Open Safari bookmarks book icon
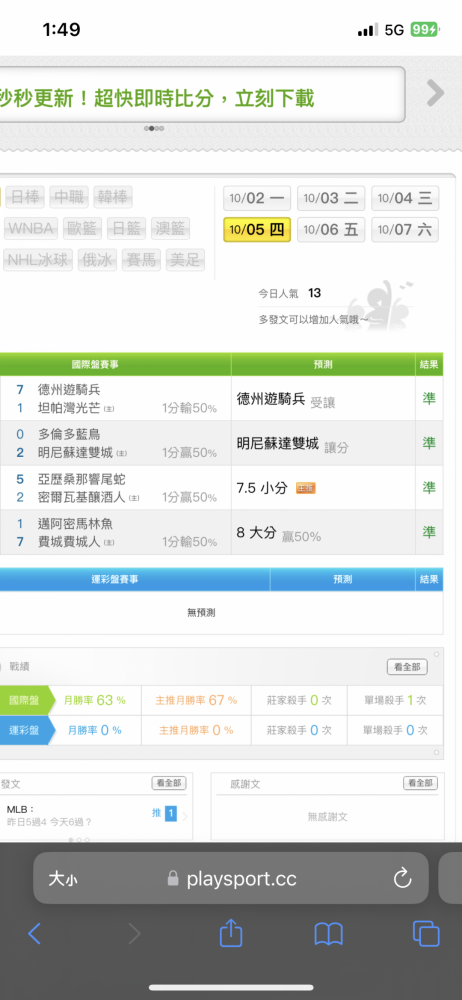Image resolution: width=462 pixels, height=1000 pixels. [329, 934]
